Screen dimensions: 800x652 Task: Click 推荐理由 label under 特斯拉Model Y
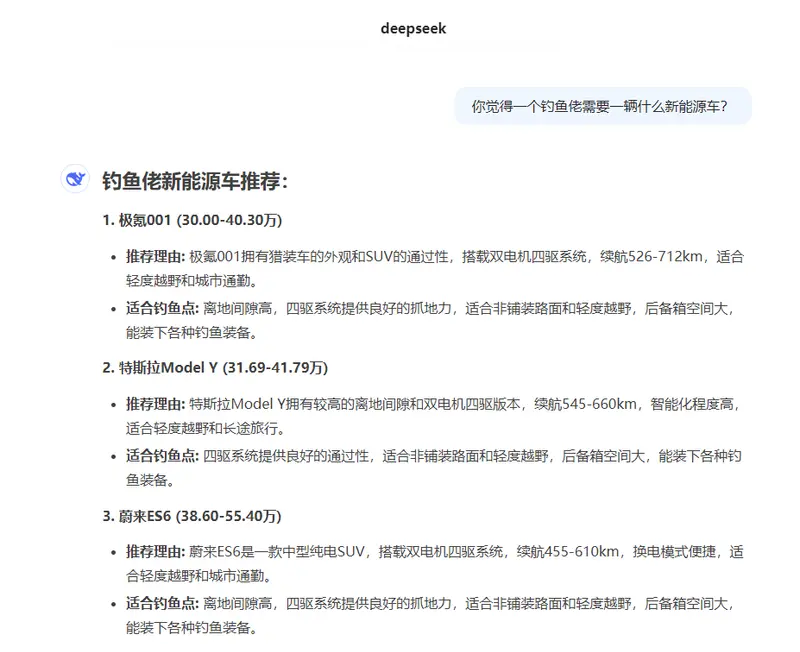(x=155, y=405)
